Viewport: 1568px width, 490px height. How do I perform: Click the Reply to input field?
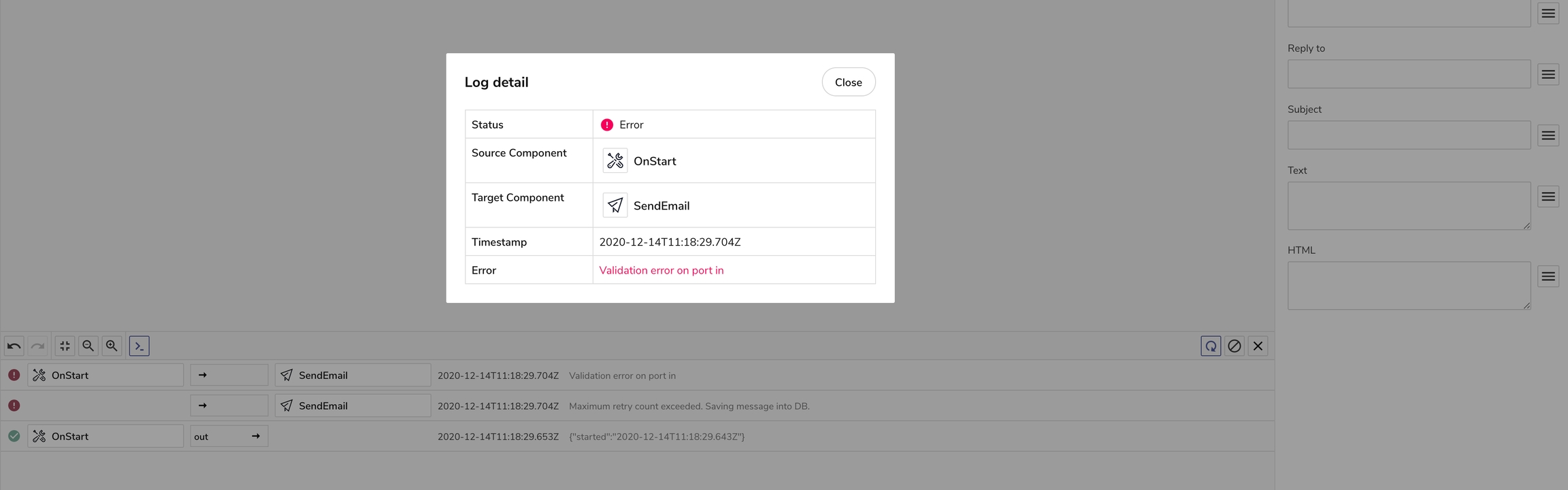[x=1409, y=74]
